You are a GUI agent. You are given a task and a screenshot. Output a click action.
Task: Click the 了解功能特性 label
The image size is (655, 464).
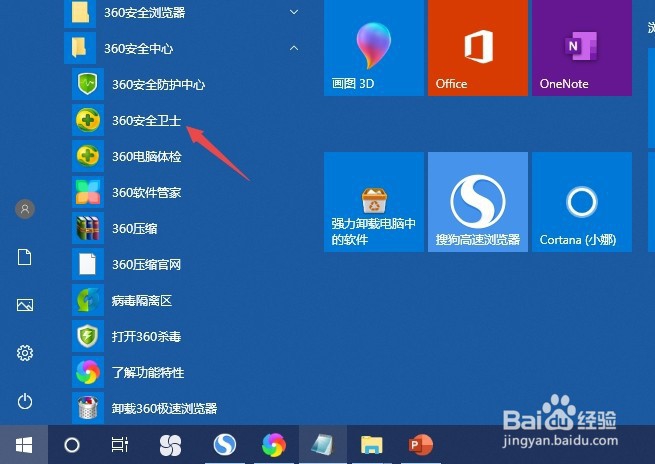(x=148, y=372)
